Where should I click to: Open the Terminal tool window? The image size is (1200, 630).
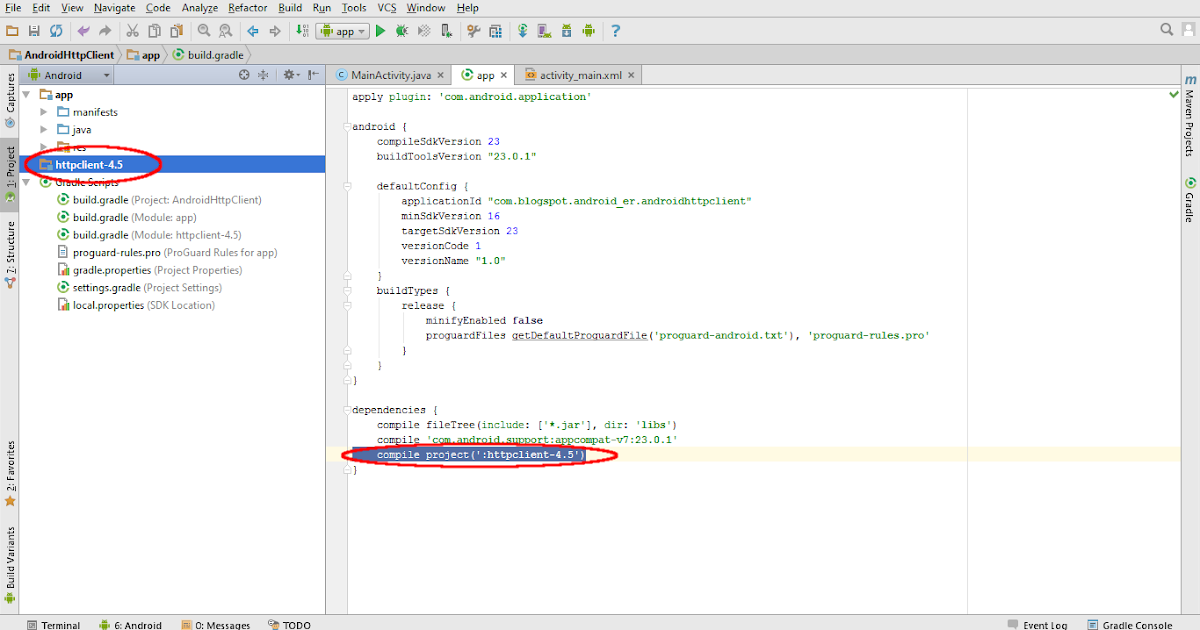[x=53, y=625]
